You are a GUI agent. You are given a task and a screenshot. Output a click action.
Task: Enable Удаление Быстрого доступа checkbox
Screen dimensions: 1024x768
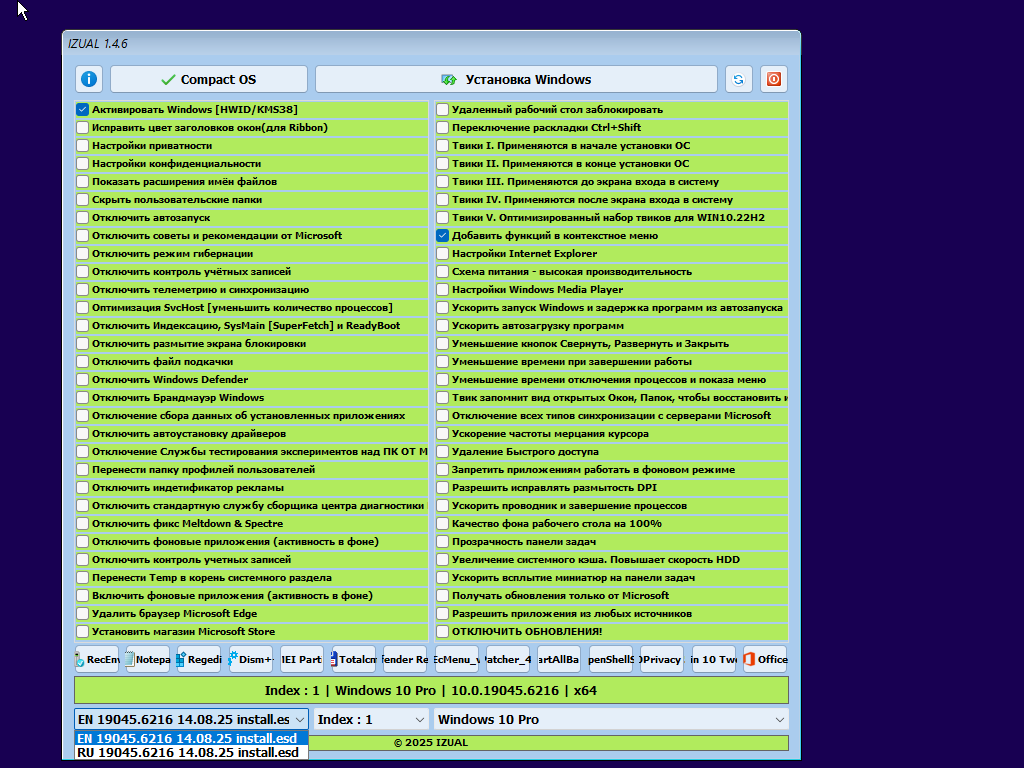[443, 452]
